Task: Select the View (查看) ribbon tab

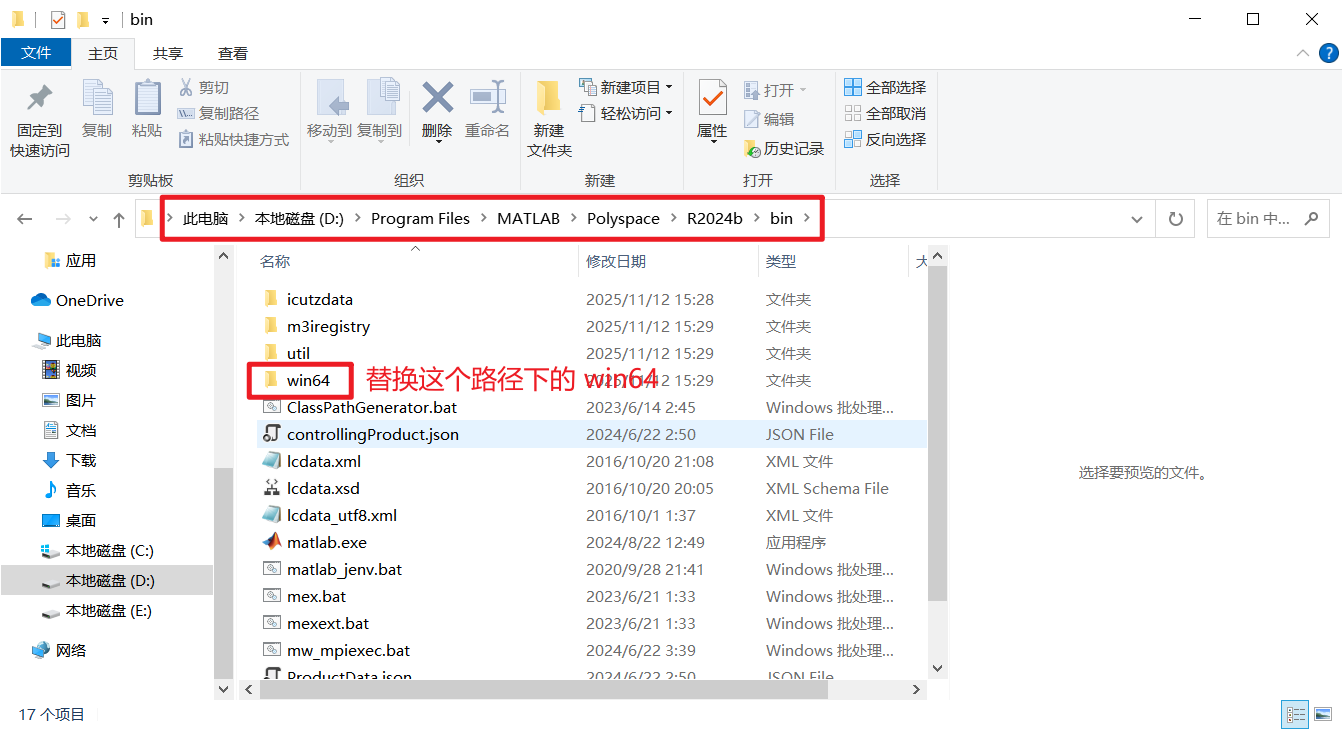Action: point(233,53)
